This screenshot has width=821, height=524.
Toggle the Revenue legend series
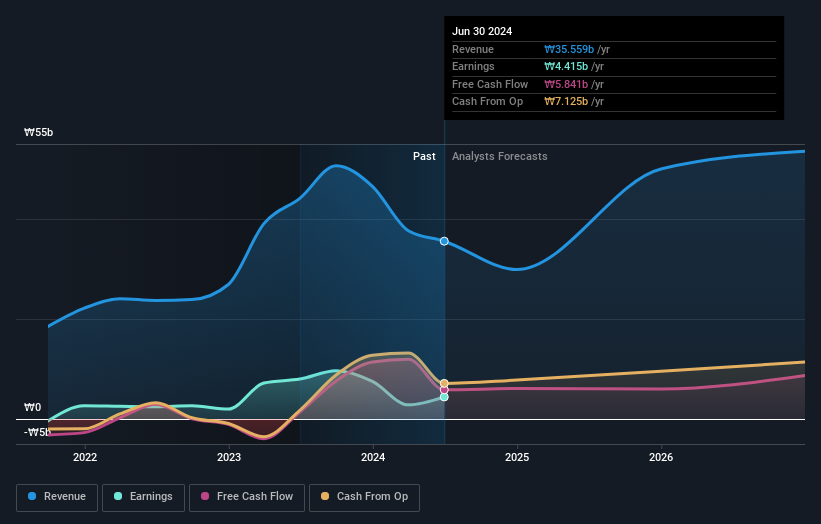tap(57, 497)
